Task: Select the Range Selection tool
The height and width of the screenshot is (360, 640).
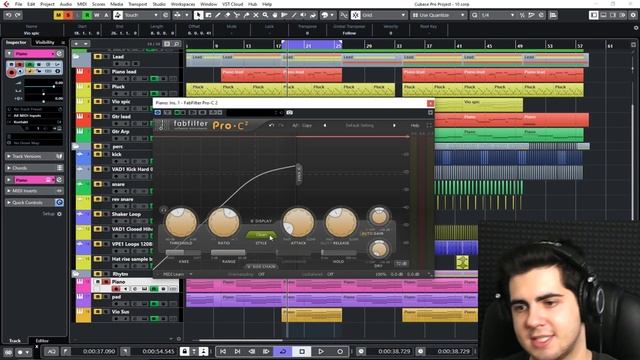Action: click(208, 15)
